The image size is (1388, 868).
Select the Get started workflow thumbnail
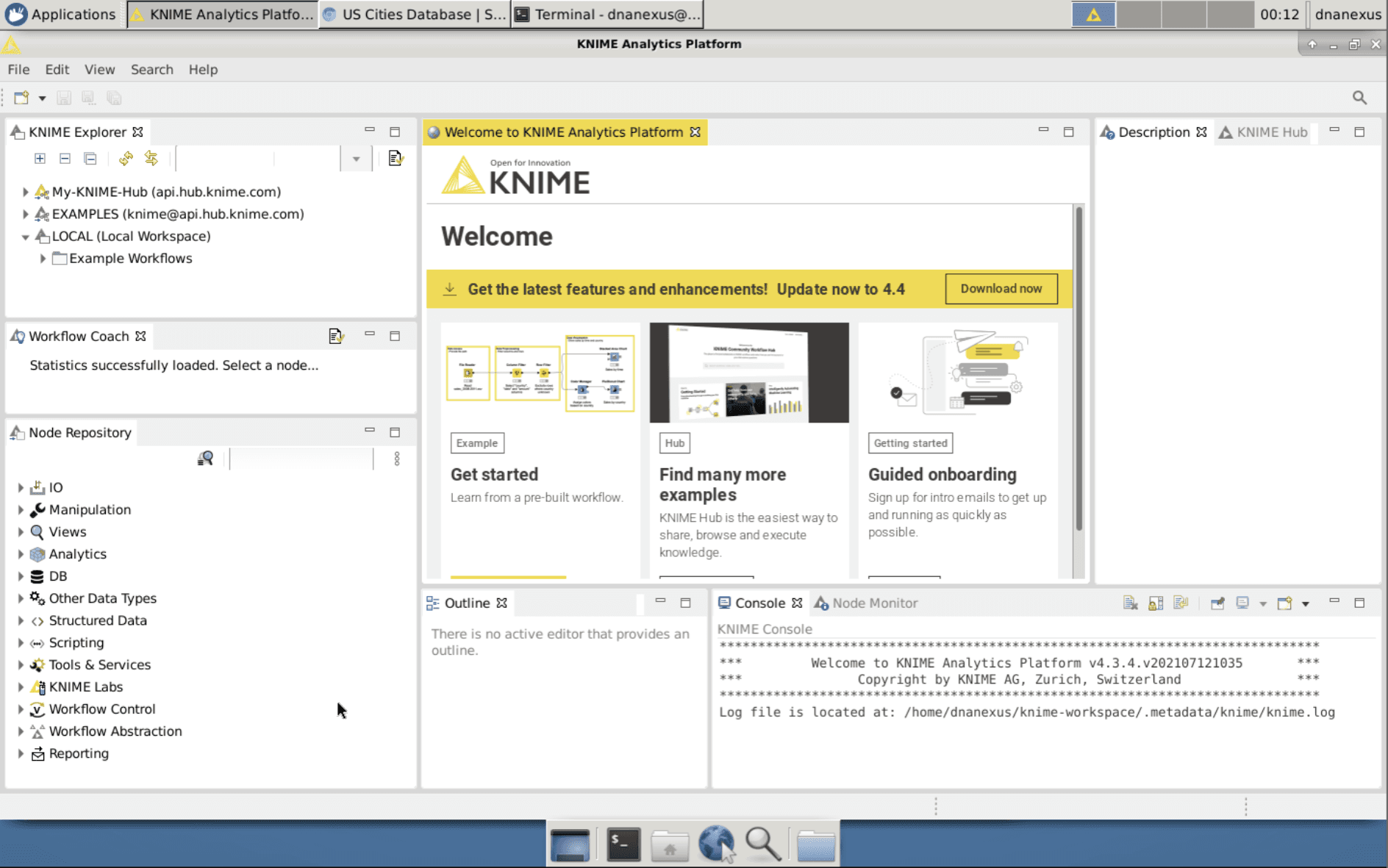click(x=540, y=373)
